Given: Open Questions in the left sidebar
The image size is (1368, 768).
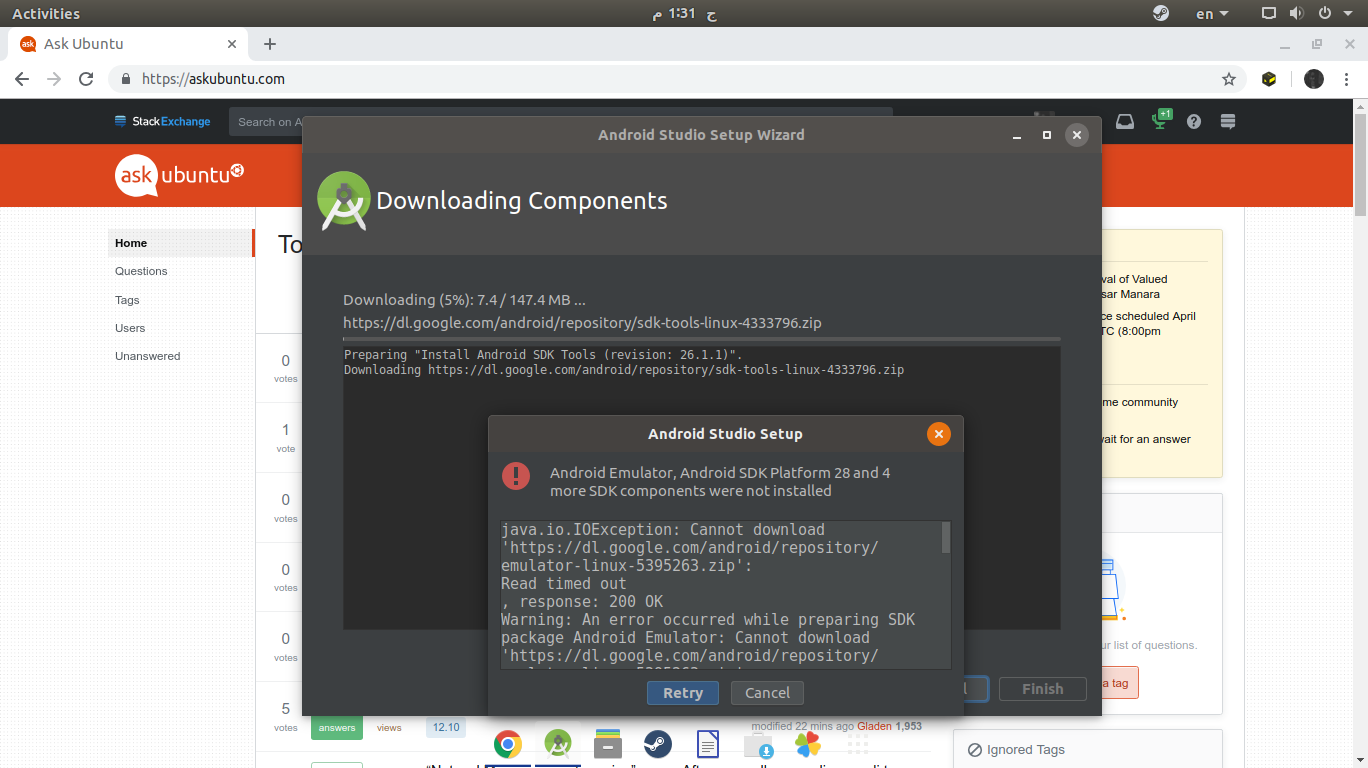Looking at the screenshot, I should (x=141, y=271).
